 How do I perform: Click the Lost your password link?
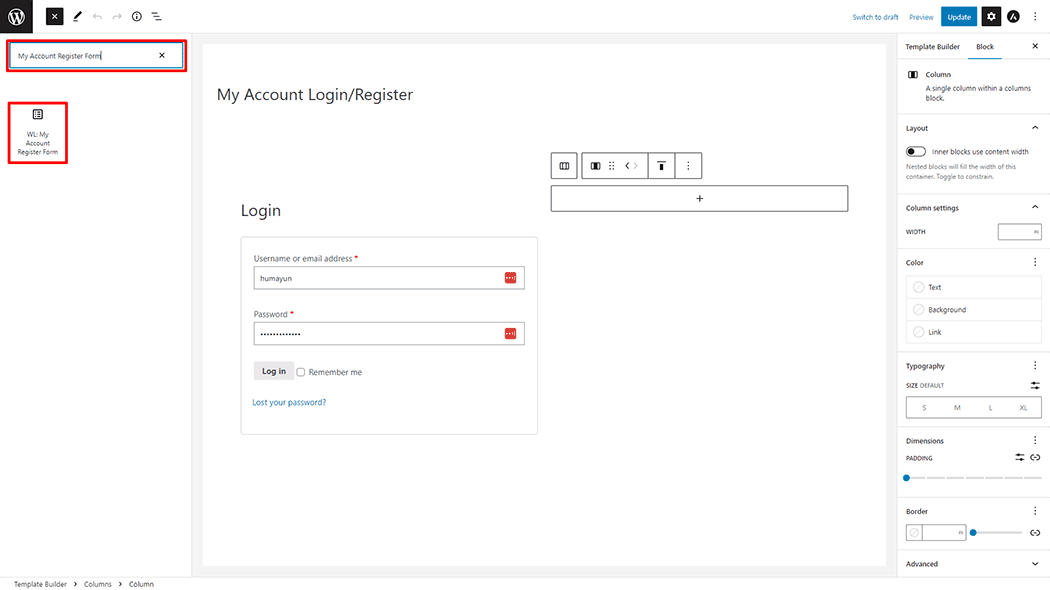point(287,401)
